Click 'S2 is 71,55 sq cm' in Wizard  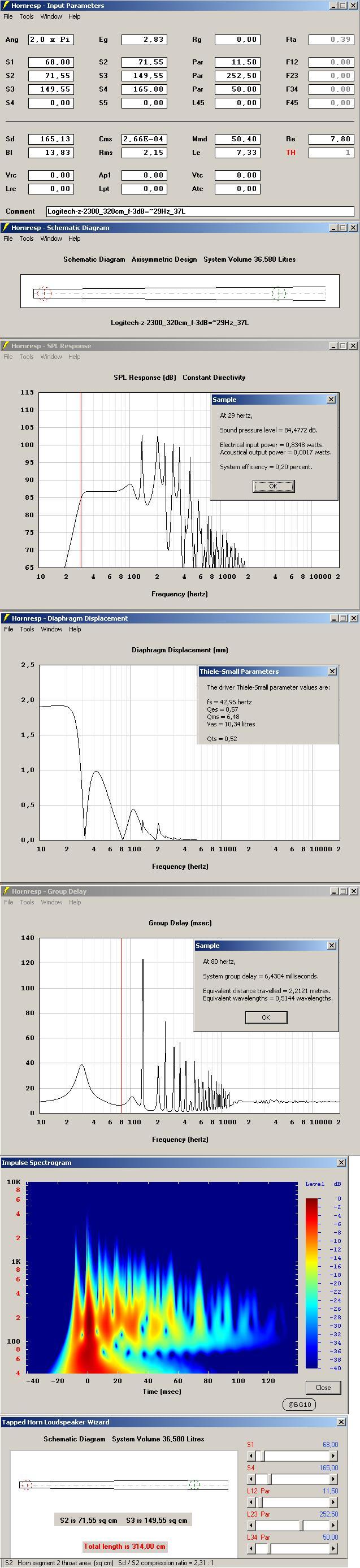[89, 1521]
